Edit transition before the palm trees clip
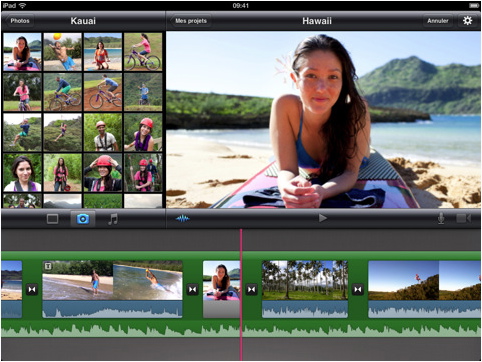The height and width of the screenshot is (362, 482). pos(252,289)
